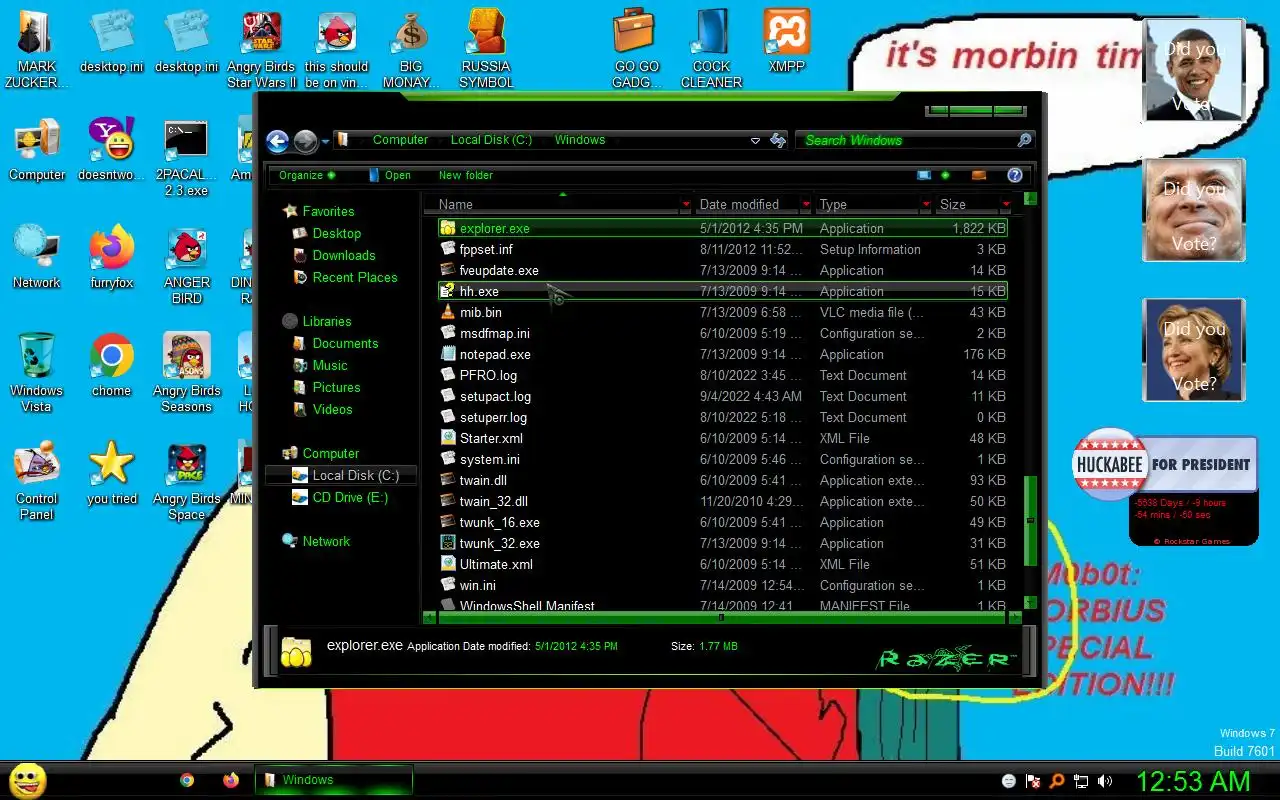Open the Name column filter dropdown arrow
This screenshot has width=1280, height=800.
pos(686,204)
